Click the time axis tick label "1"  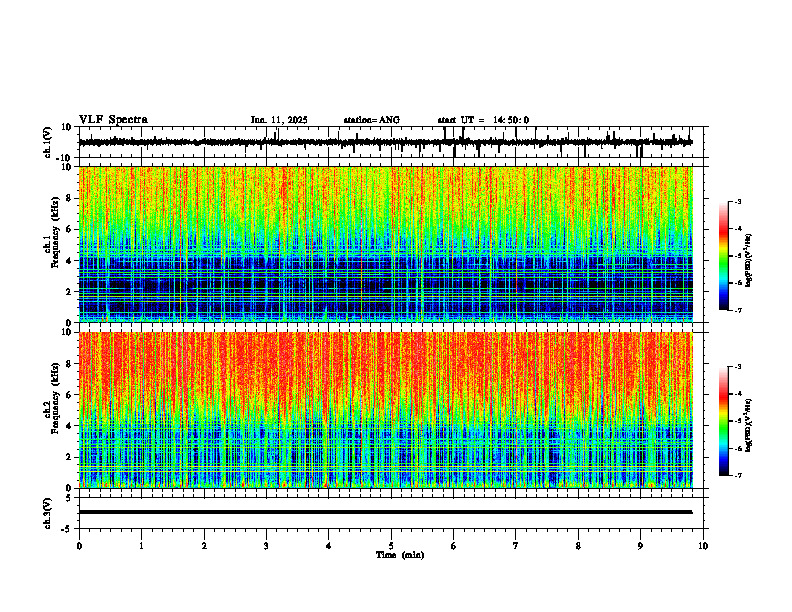click(141, 546)
